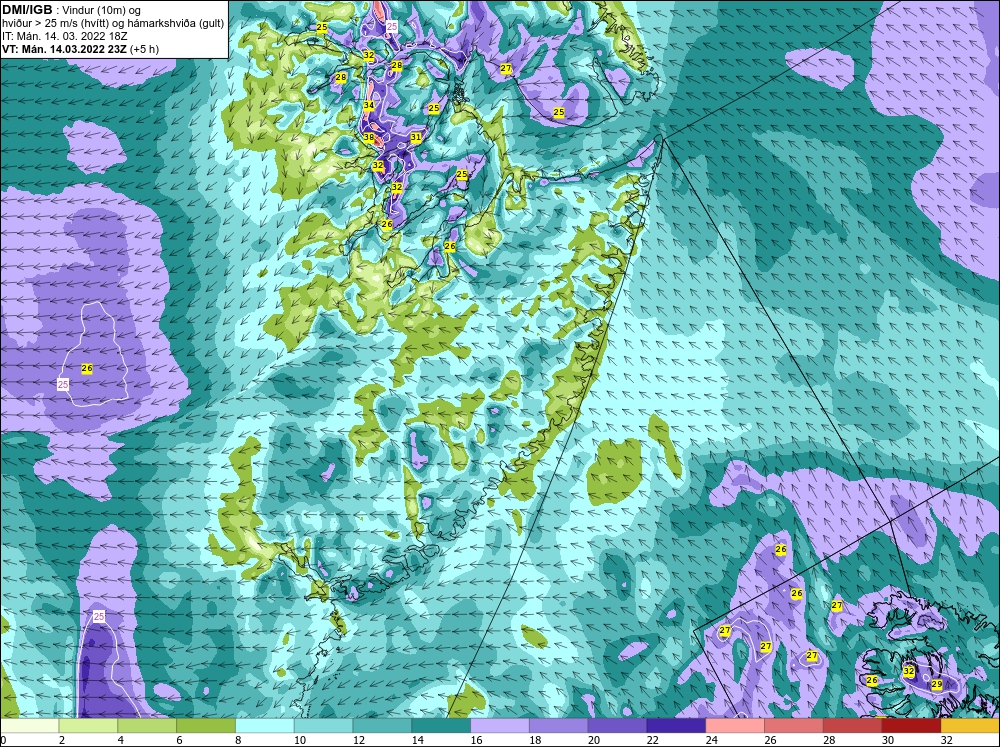This screenshot has height=747, width=1000.
Task: Pick the 4–6 m/s green legend swatch
Action: (x=147, y=725)
